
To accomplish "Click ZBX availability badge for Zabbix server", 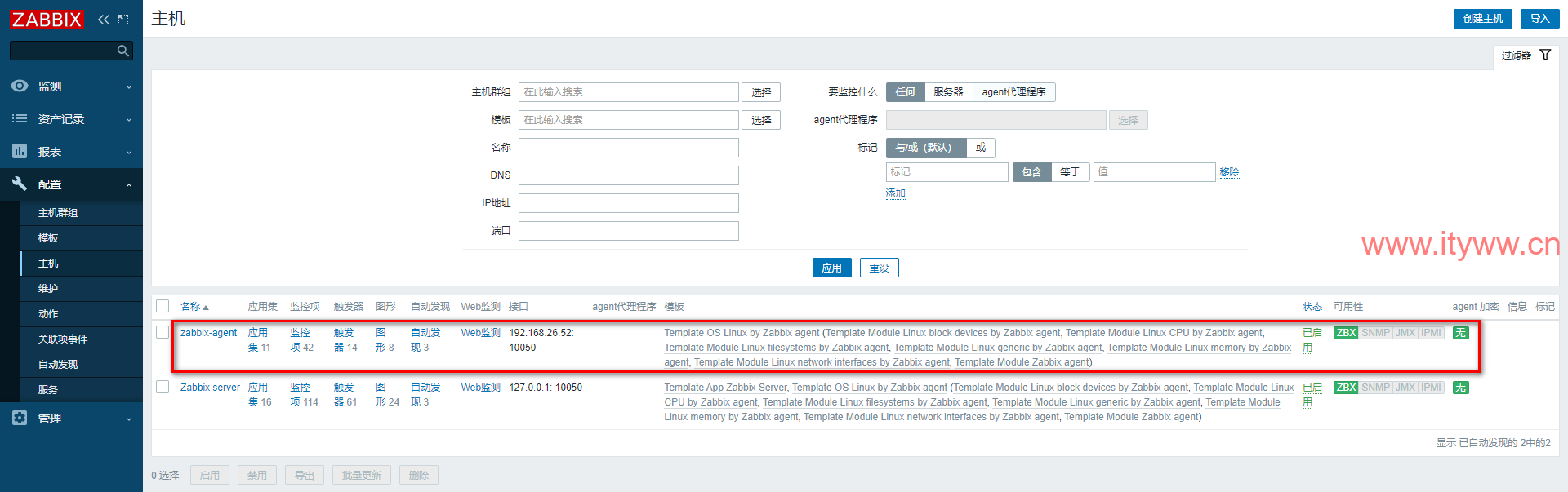I will [1346, 388].
